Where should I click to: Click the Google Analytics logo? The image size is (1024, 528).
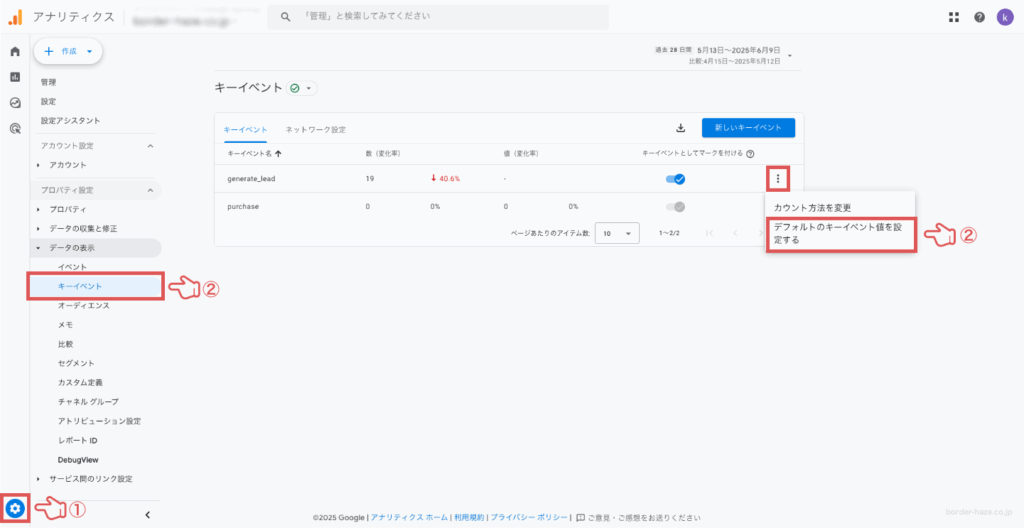click(x=15, y=17)
